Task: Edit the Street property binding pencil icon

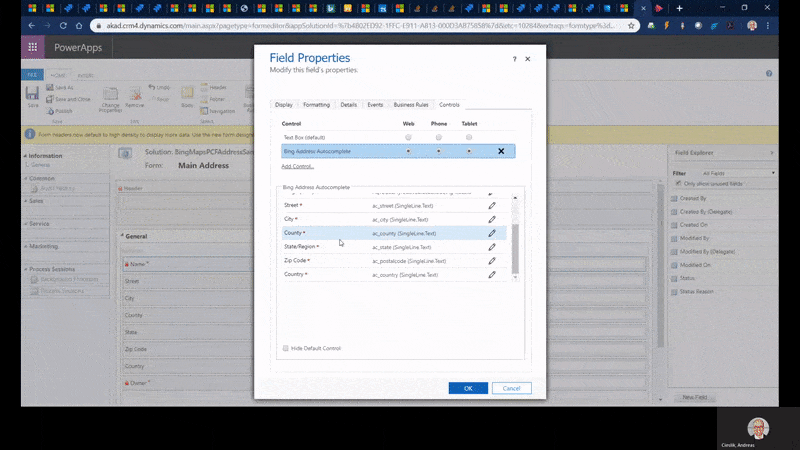Action: [492, 206]
